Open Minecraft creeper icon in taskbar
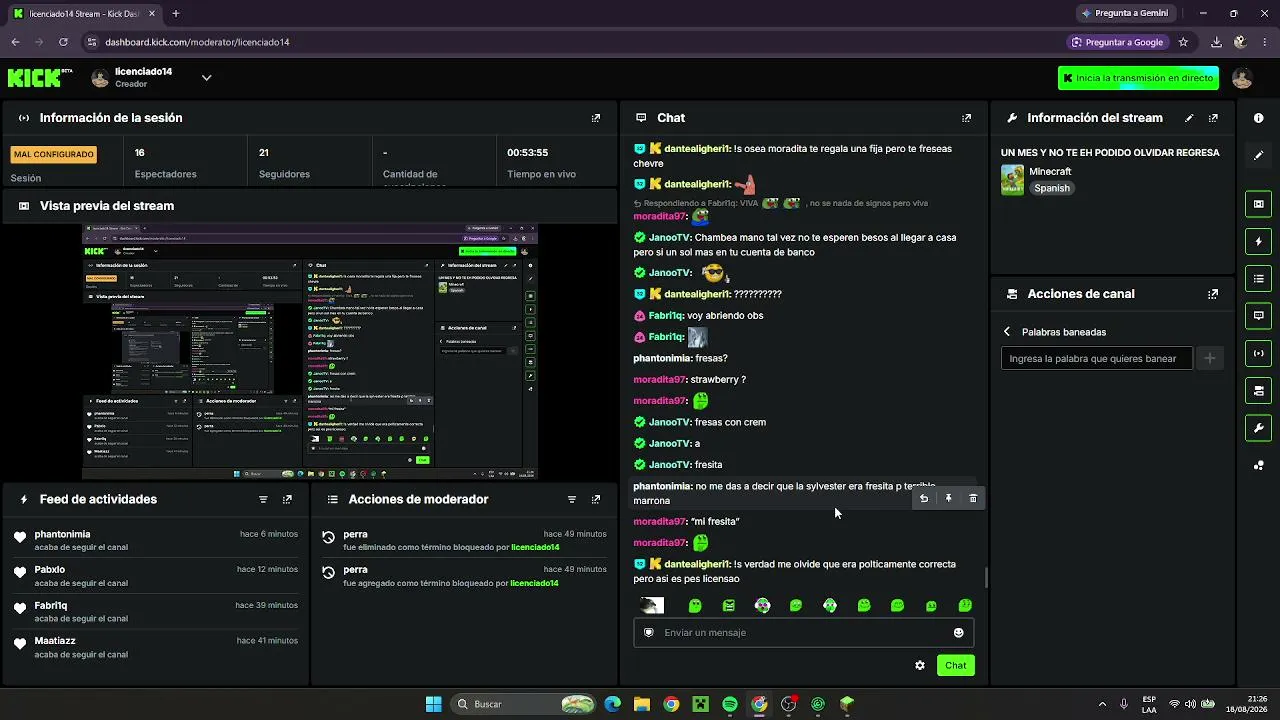This screenshot has width=1280, height=720. [701, 704]
